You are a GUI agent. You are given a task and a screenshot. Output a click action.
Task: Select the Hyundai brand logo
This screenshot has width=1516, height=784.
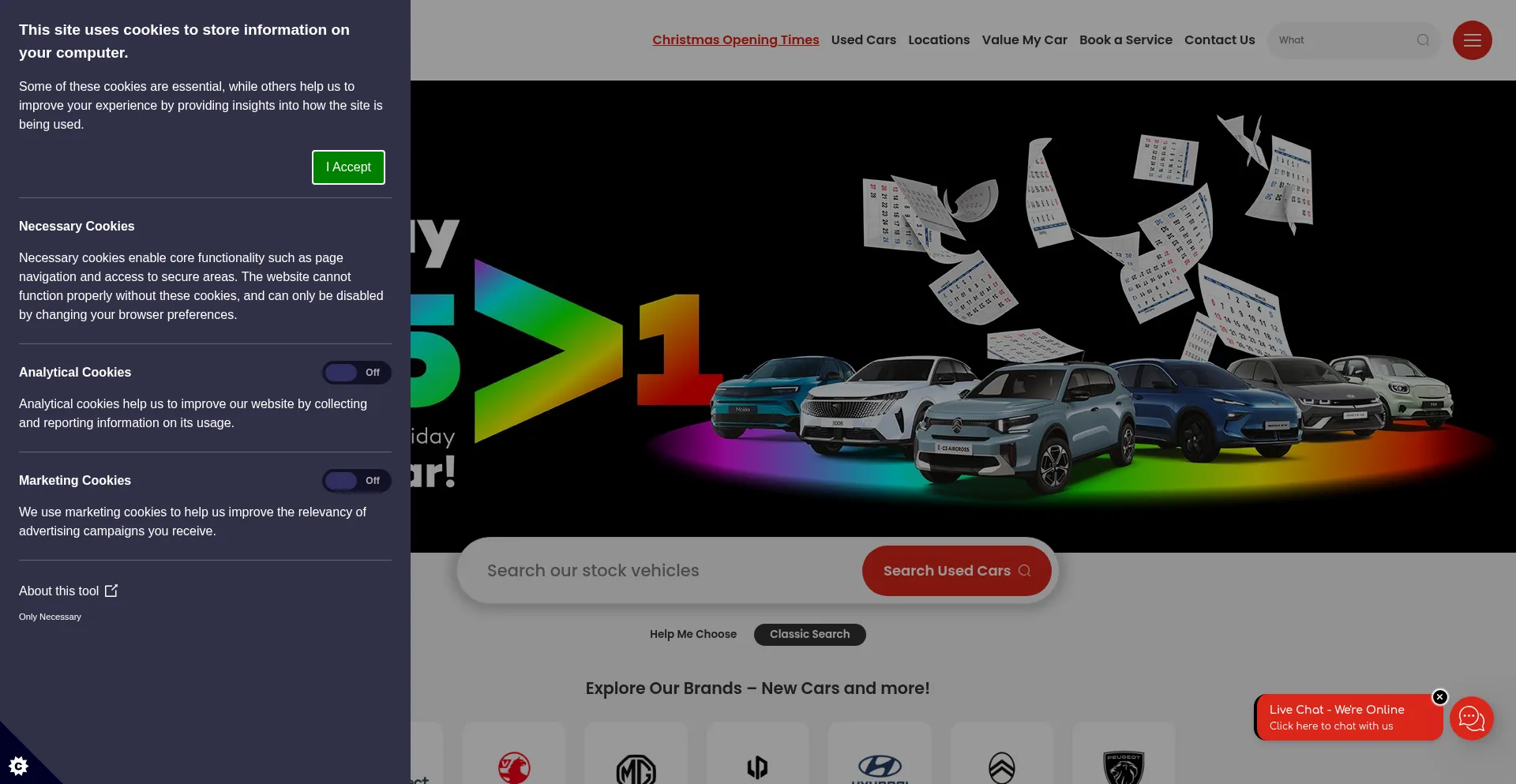880,766
